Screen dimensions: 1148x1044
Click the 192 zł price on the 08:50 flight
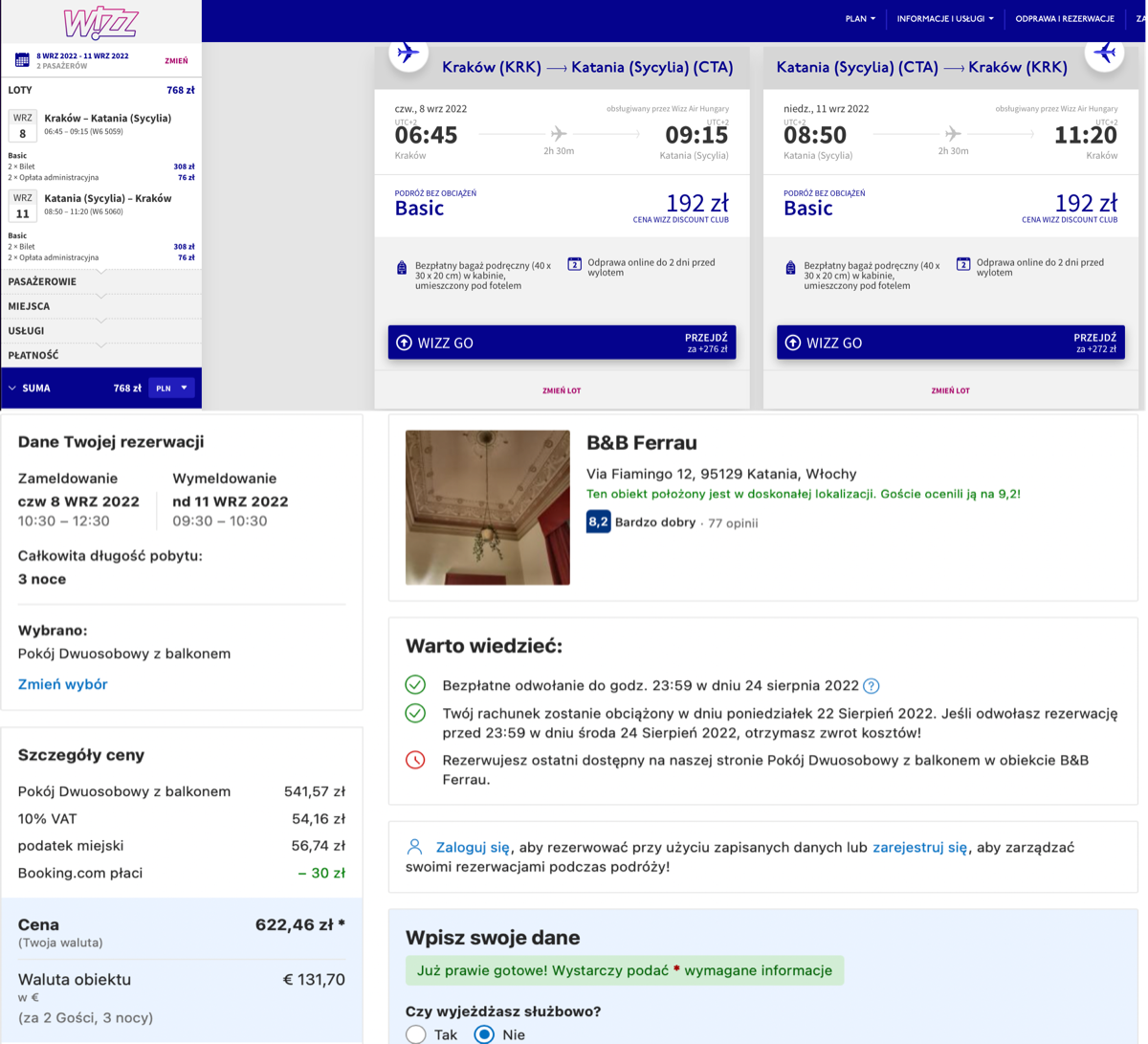tap(1086, 203)
